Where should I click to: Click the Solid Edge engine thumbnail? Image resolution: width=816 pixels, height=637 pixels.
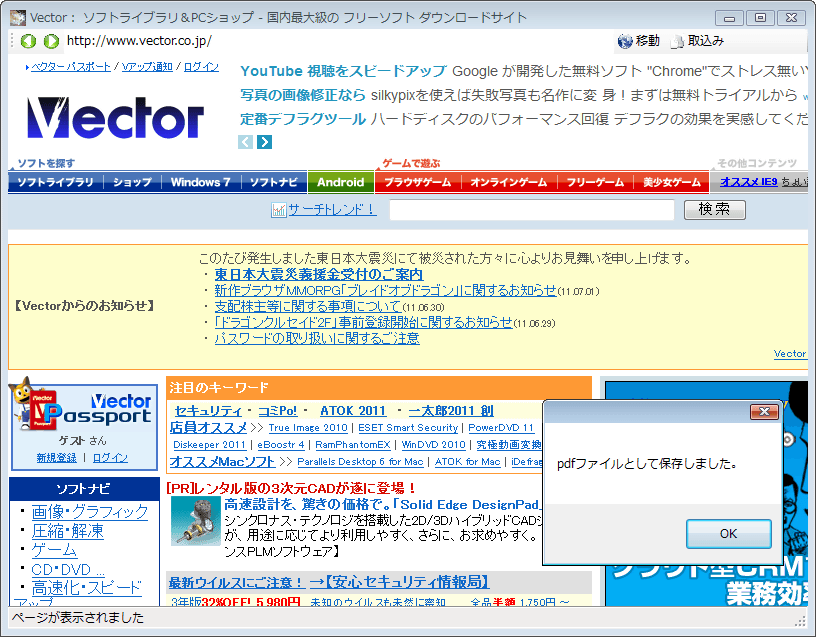(x=196, y=521)
